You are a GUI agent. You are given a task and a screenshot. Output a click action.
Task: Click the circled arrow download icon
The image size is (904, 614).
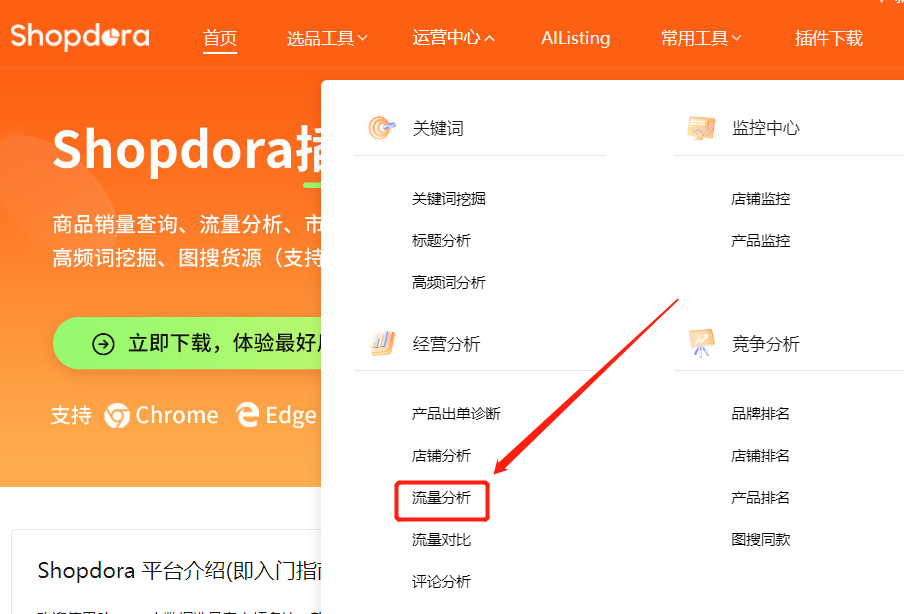(x=103, y=344)
